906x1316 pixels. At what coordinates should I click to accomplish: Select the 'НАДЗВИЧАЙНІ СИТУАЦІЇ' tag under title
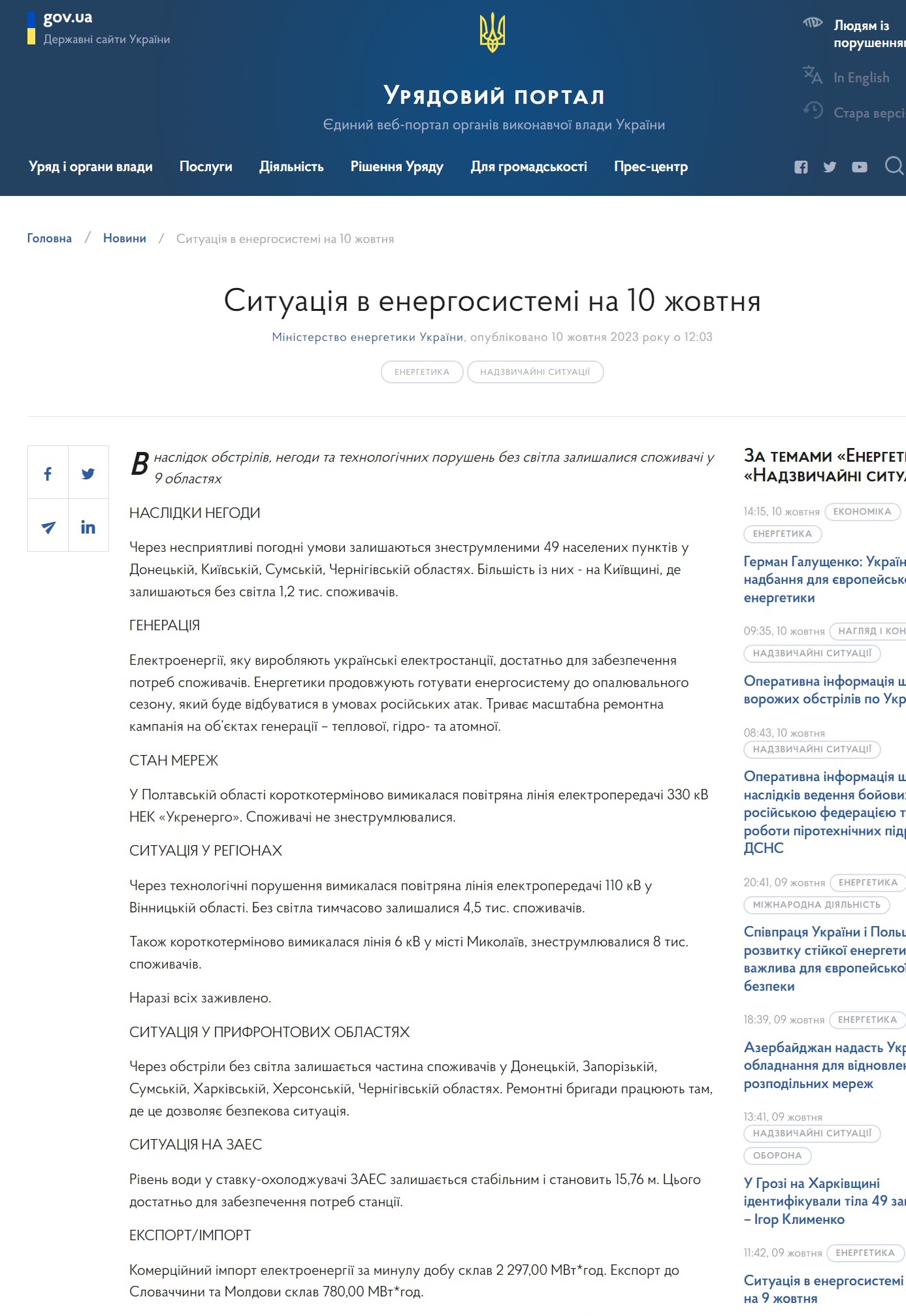point(535,372)
